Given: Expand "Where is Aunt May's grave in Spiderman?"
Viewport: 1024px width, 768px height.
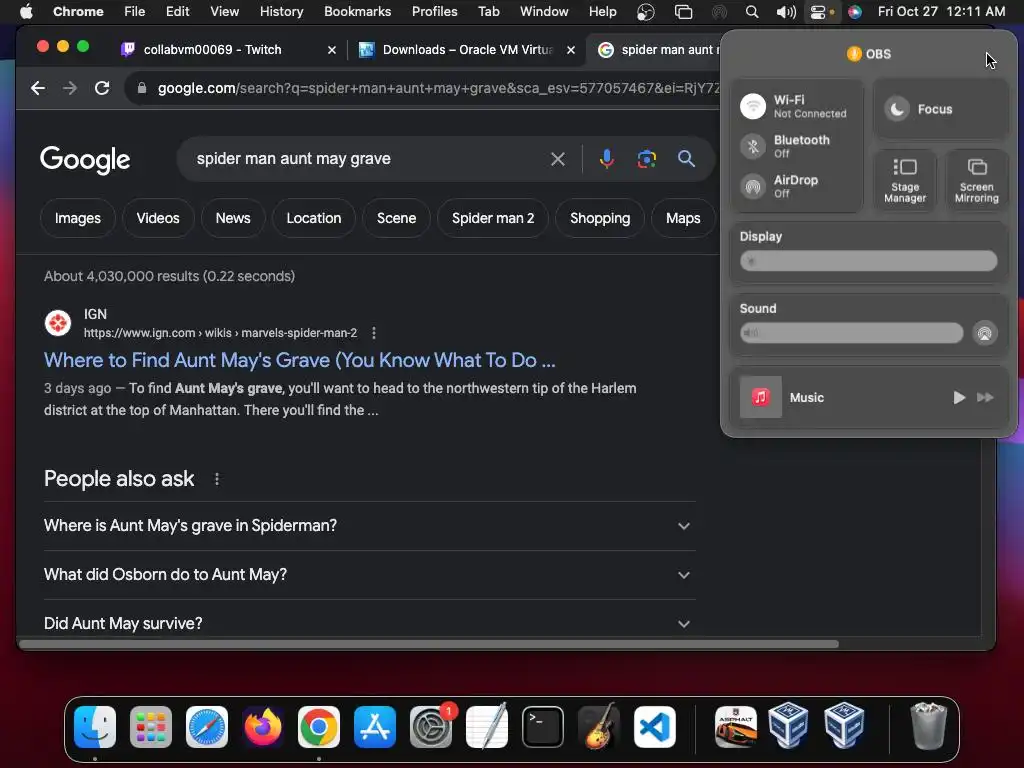Looking at the screenshot, I should click(370, 526).
